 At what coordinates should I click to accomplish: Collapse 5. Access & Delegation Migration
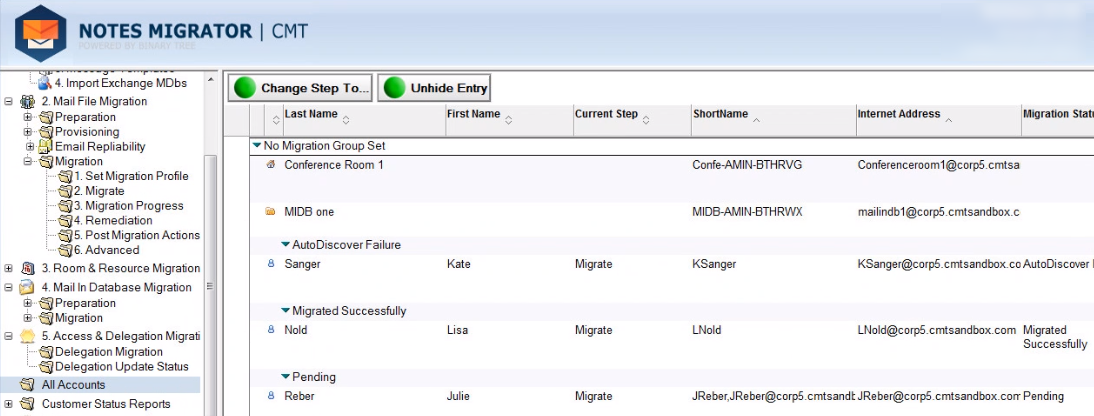click(8, 336)
